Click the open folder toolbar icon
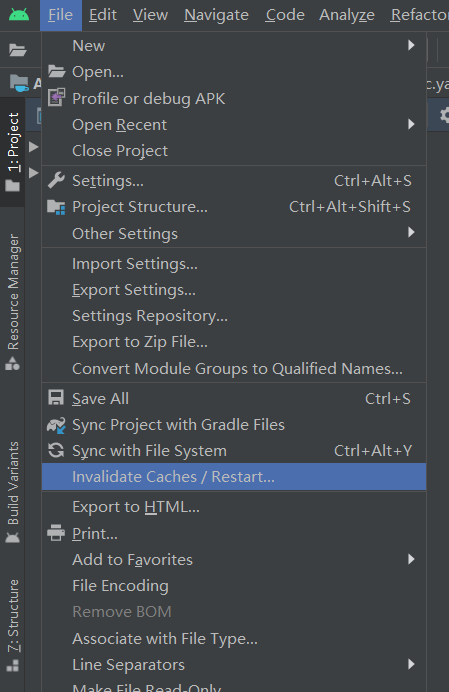The image size is (449, 692). (x=18, y=50)
